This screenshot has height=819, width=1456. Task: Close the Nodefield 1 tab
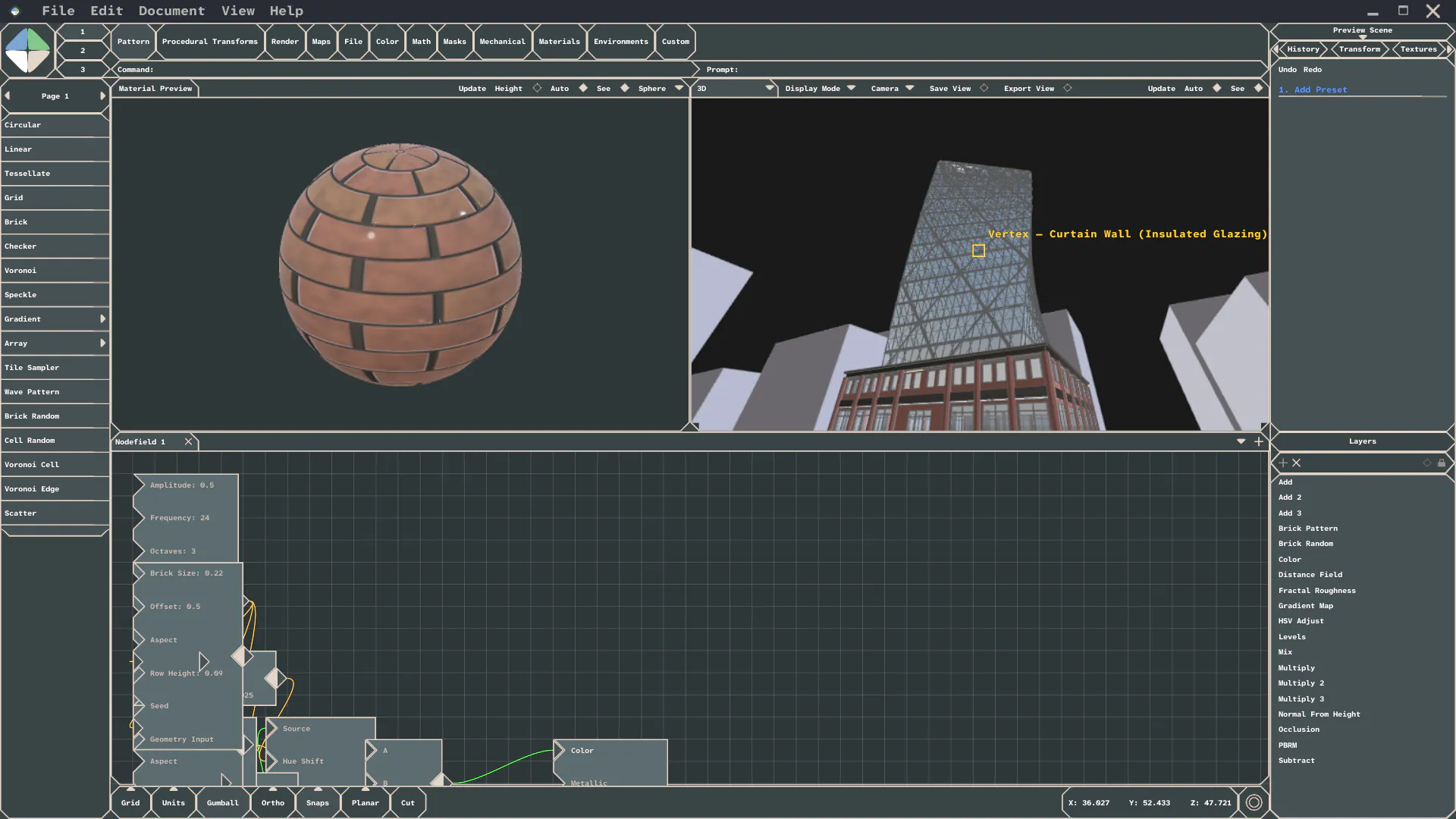click(x=188, y=441)
